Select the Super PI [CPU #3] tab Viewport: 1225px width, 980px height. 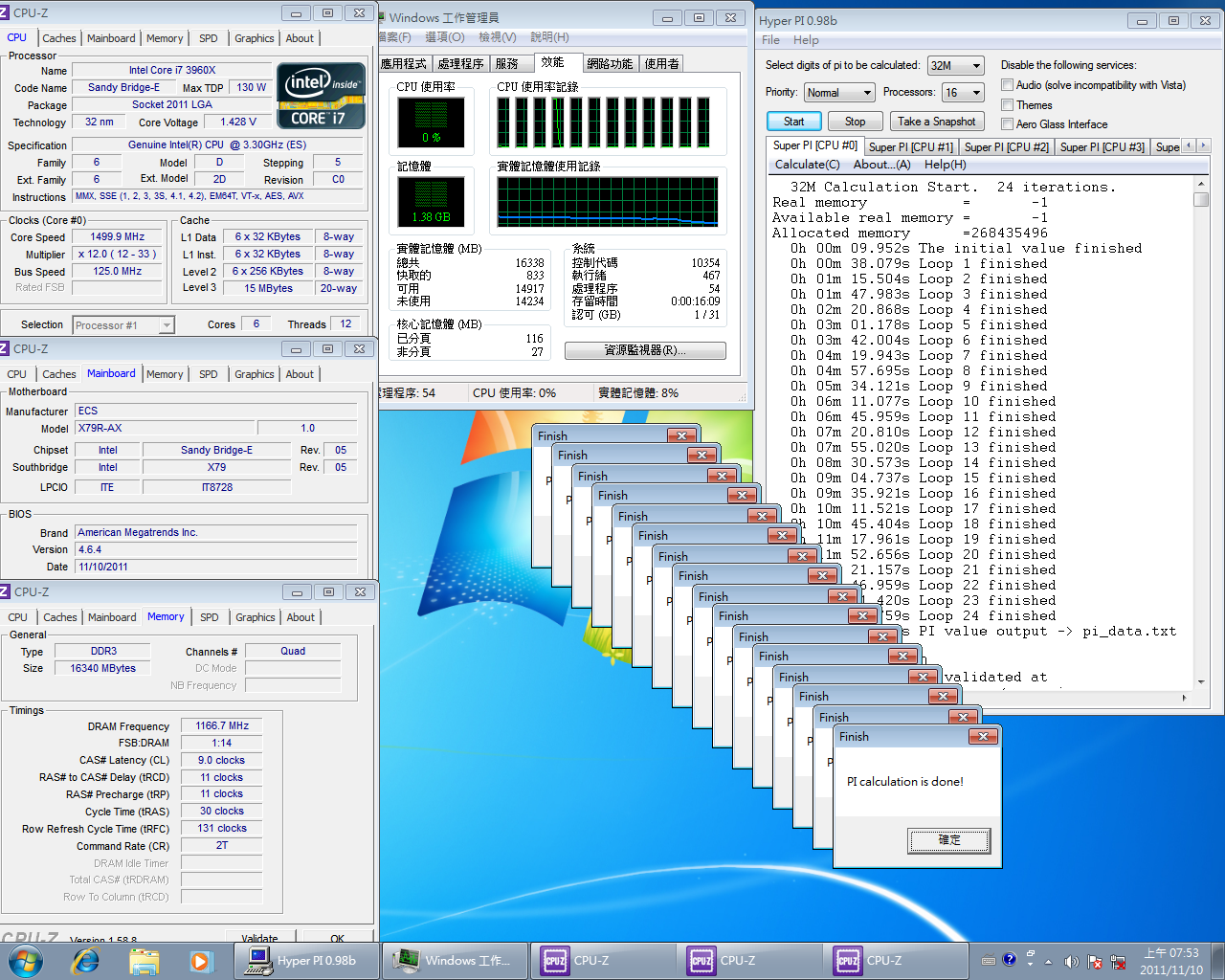[x=1102, y=147]
